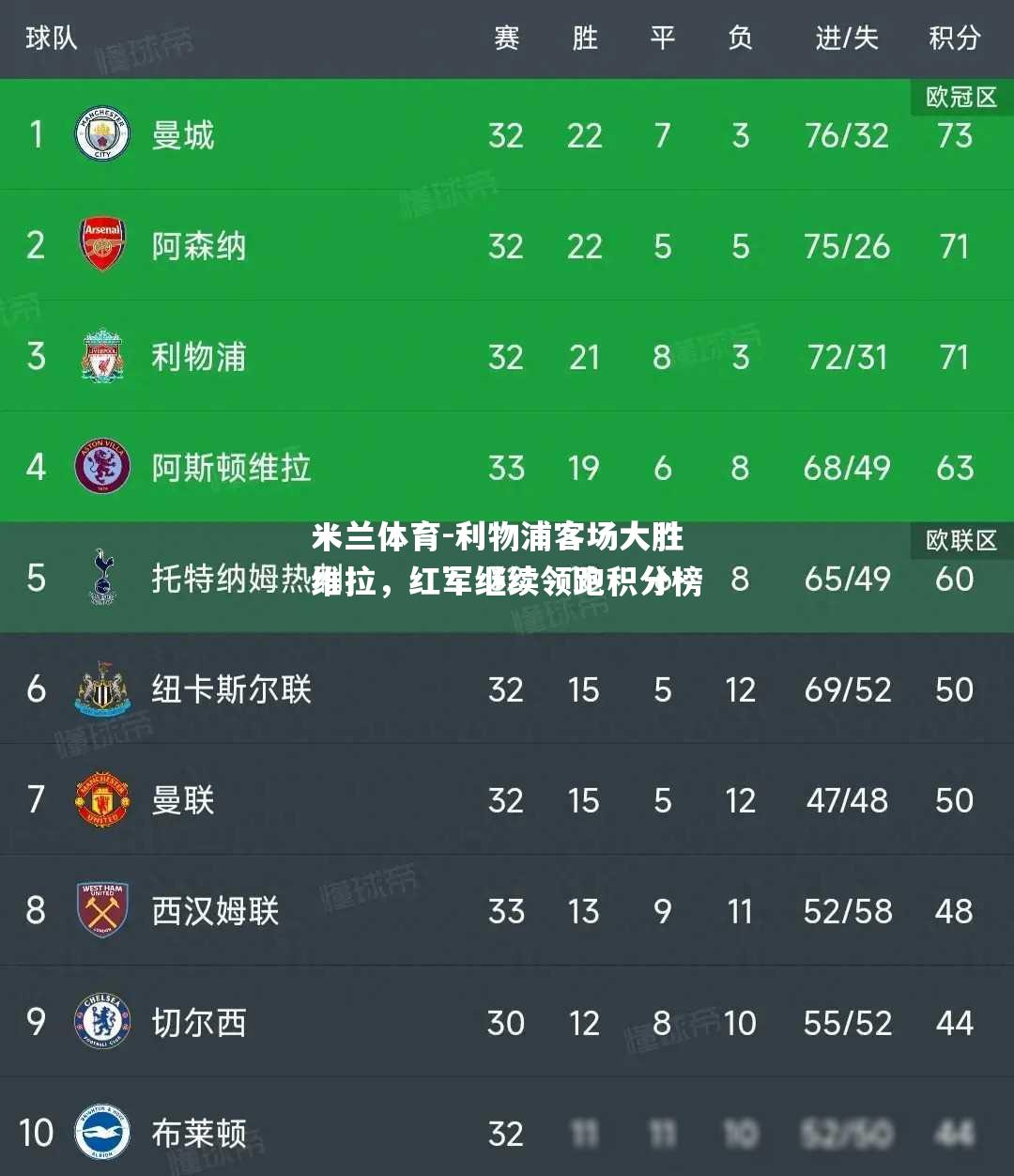This screenshot has width=1014, height=1176.
Task: Click the Newcastle United club crest
Action: (101, 689)
